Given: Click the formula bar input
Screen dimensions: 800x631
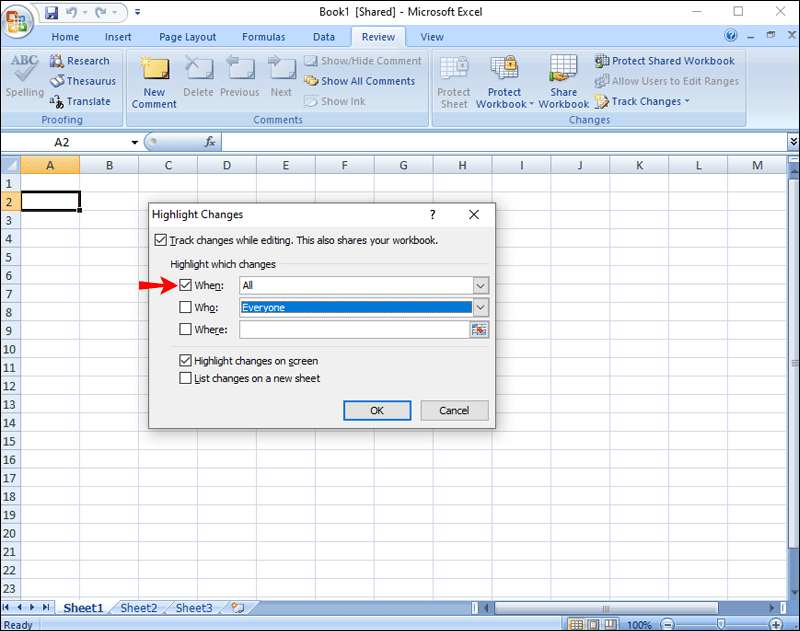Looking at the screenshot, I should [505, 142].
